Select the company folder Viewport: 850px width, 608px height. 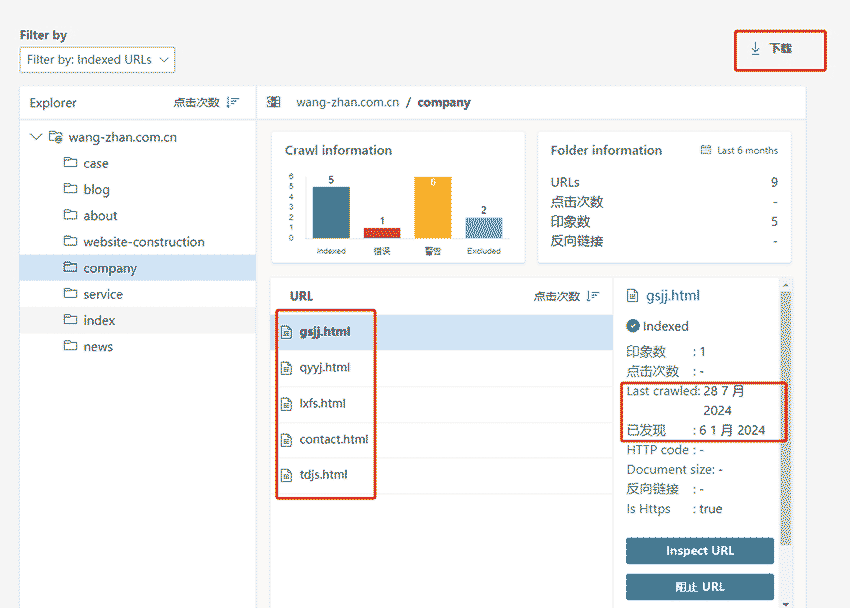138,268
